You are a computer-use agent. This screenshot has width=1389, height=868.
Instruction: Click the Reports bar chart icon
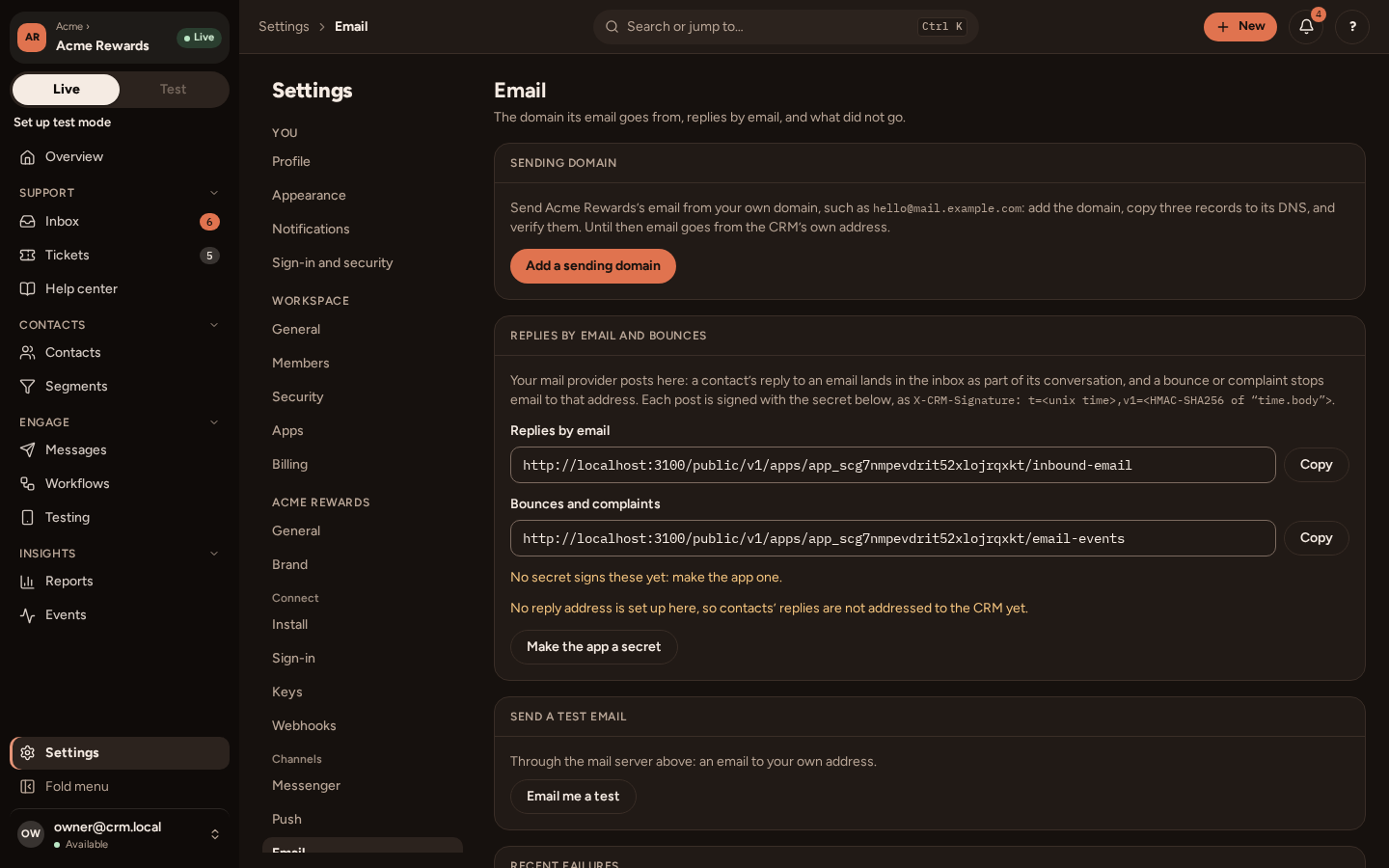point(28,582)
